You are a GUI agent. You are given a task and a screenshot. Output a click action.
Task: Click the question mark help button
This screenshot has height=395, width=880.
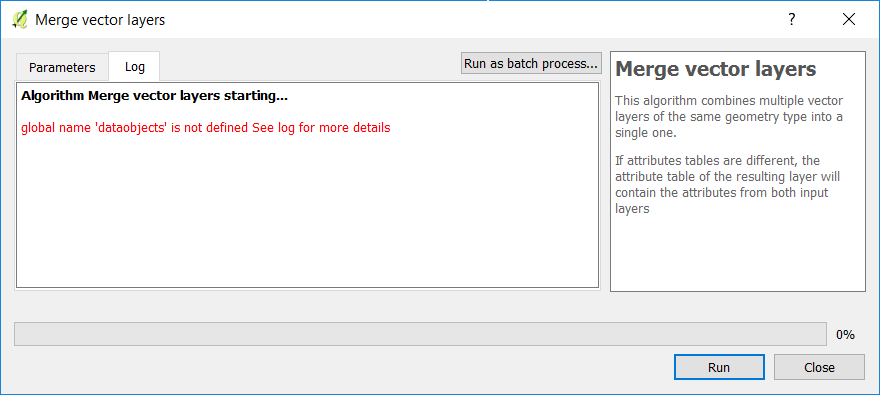[791, 20]
